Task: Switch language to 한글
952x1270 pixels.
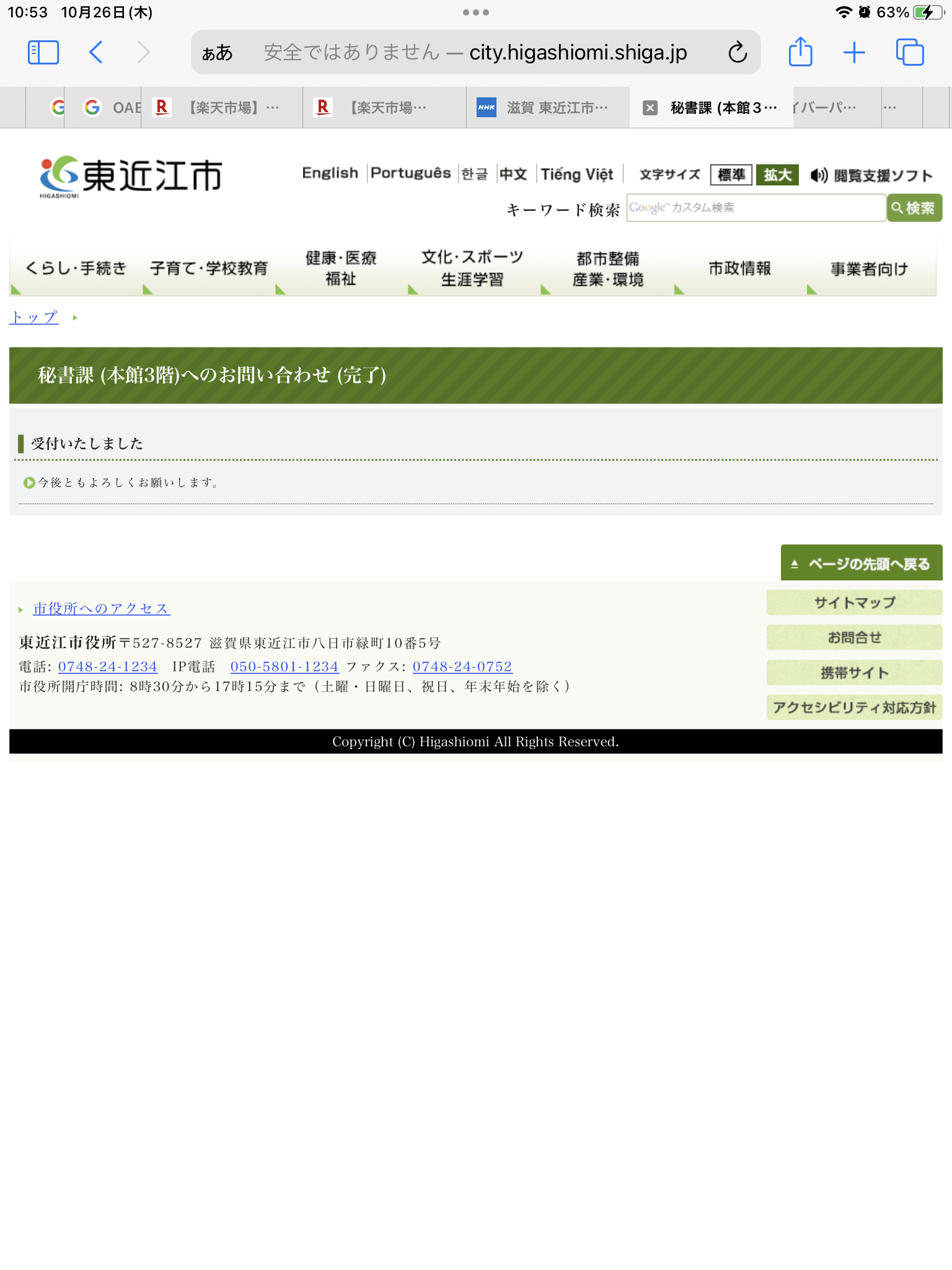Action: pos(475,174)
